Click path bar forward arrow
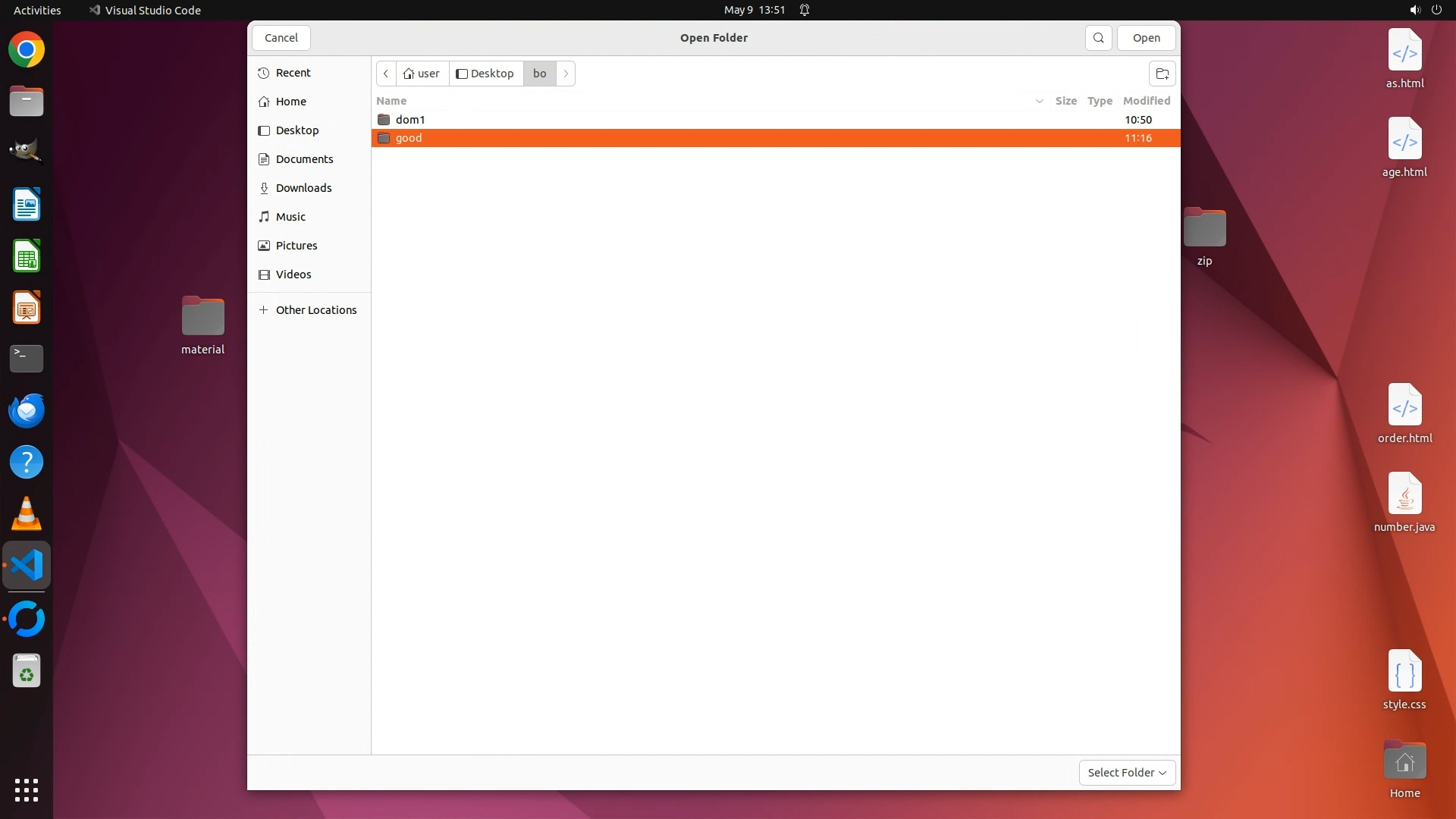Viewport: 1456px width, 819px height. point(566,74)
